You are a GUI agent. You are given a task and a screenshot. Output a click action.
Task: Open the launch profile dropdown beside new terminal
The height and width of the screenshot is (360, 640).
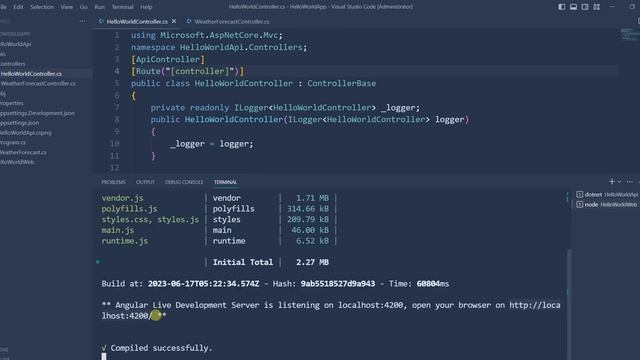coord(619,182)
